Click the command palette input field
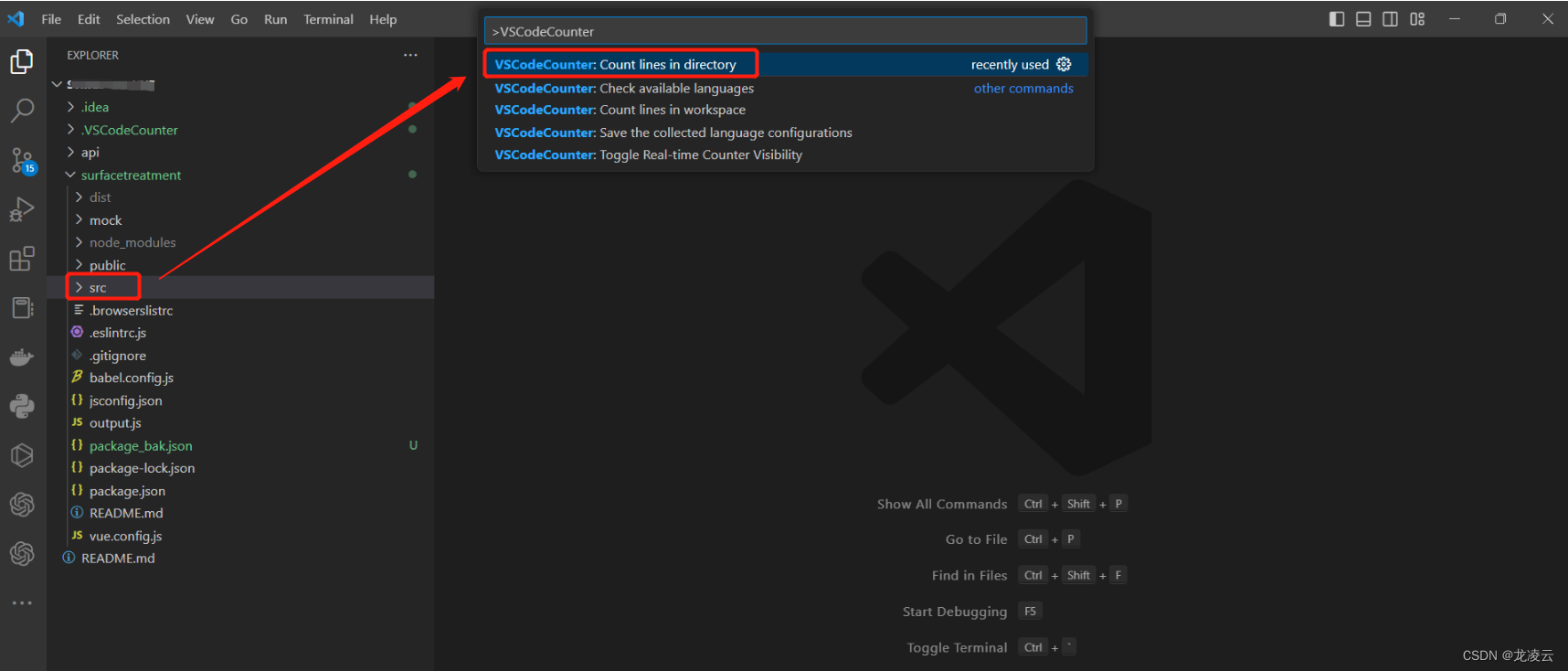Screen dimensions: 1568x671 click(x=785, y=31)
